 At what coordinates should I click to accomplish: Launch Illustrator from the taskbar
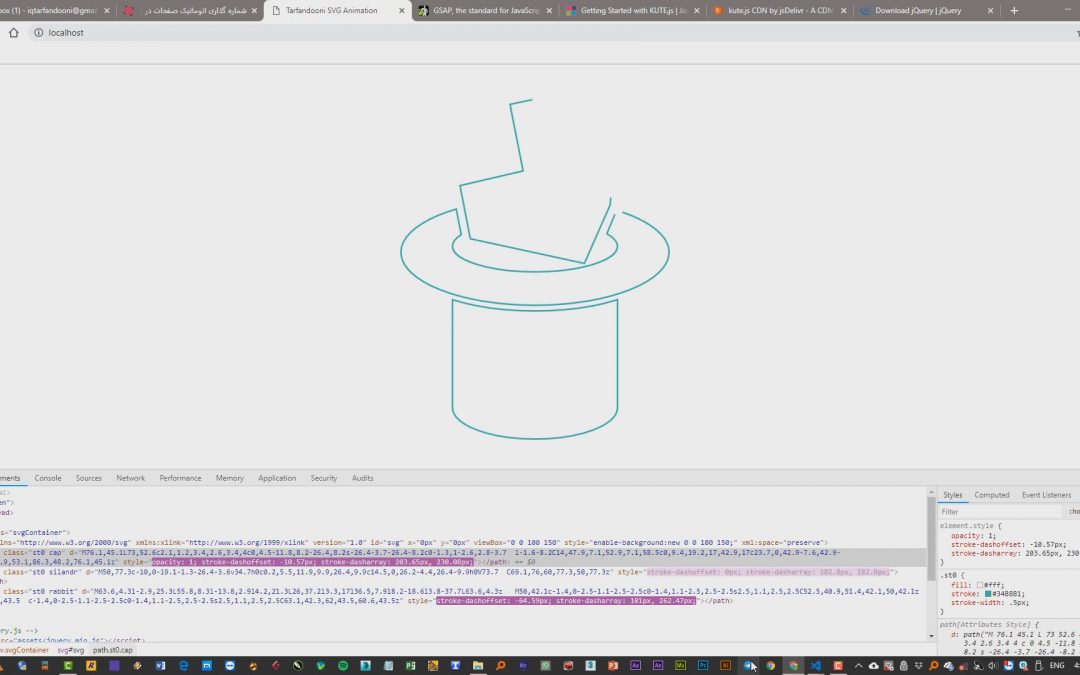tap(725, 665)
